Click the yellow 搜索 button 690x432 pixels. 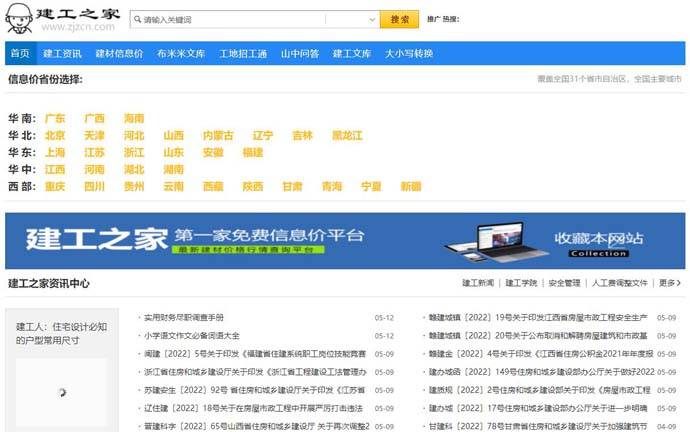400,19
